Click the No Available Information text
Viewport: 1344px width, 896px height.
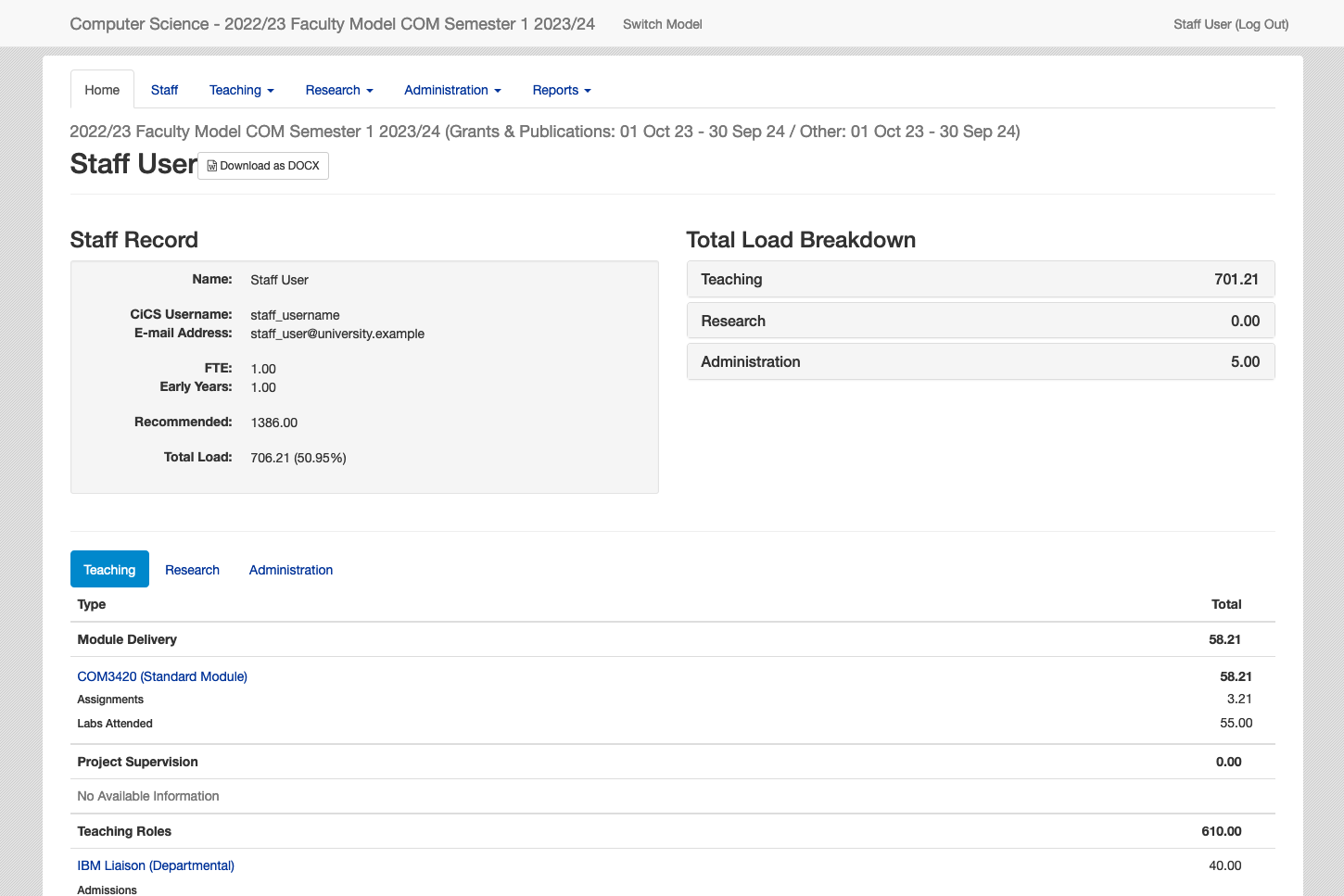(x=148, y=796)
